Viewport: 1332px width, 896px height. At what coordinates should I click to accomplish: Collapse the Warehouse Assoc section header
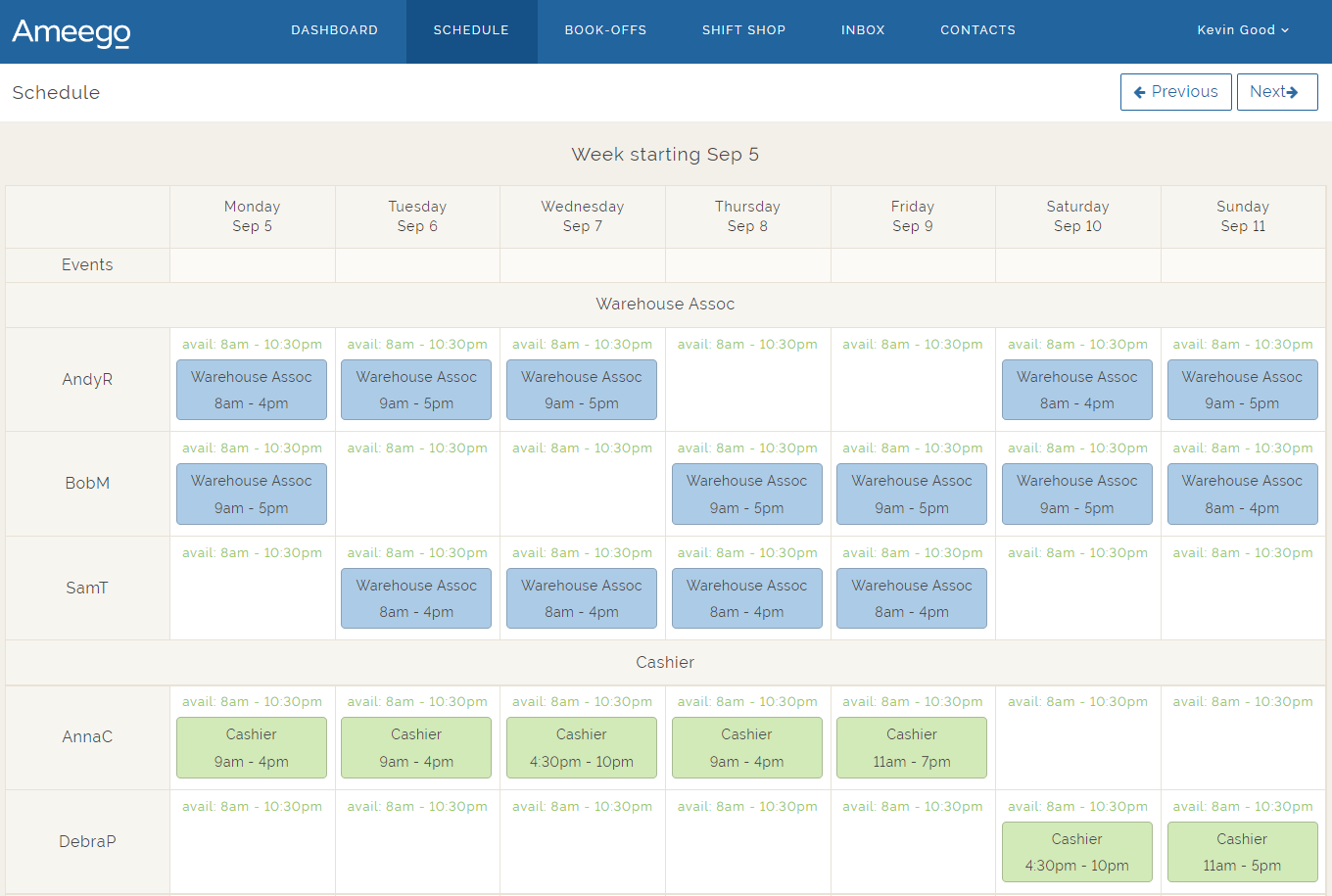(x=665, y=304)
